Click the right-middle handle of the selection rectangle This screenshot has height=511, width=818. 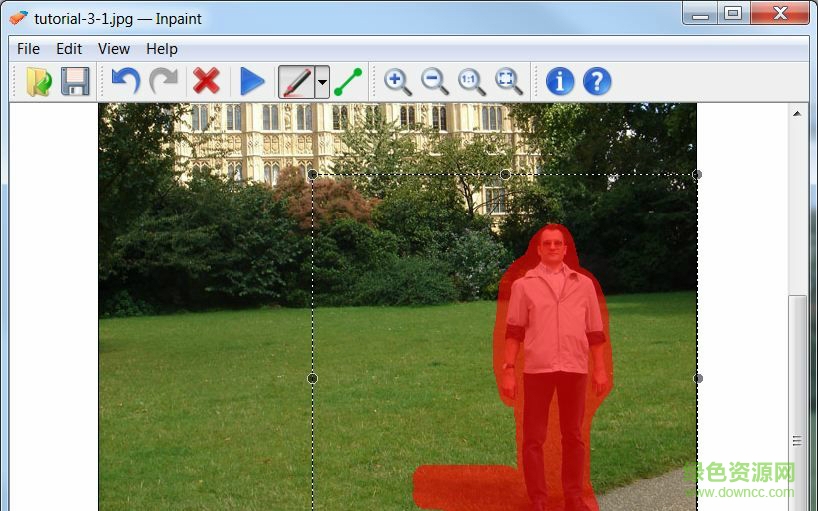699,378
